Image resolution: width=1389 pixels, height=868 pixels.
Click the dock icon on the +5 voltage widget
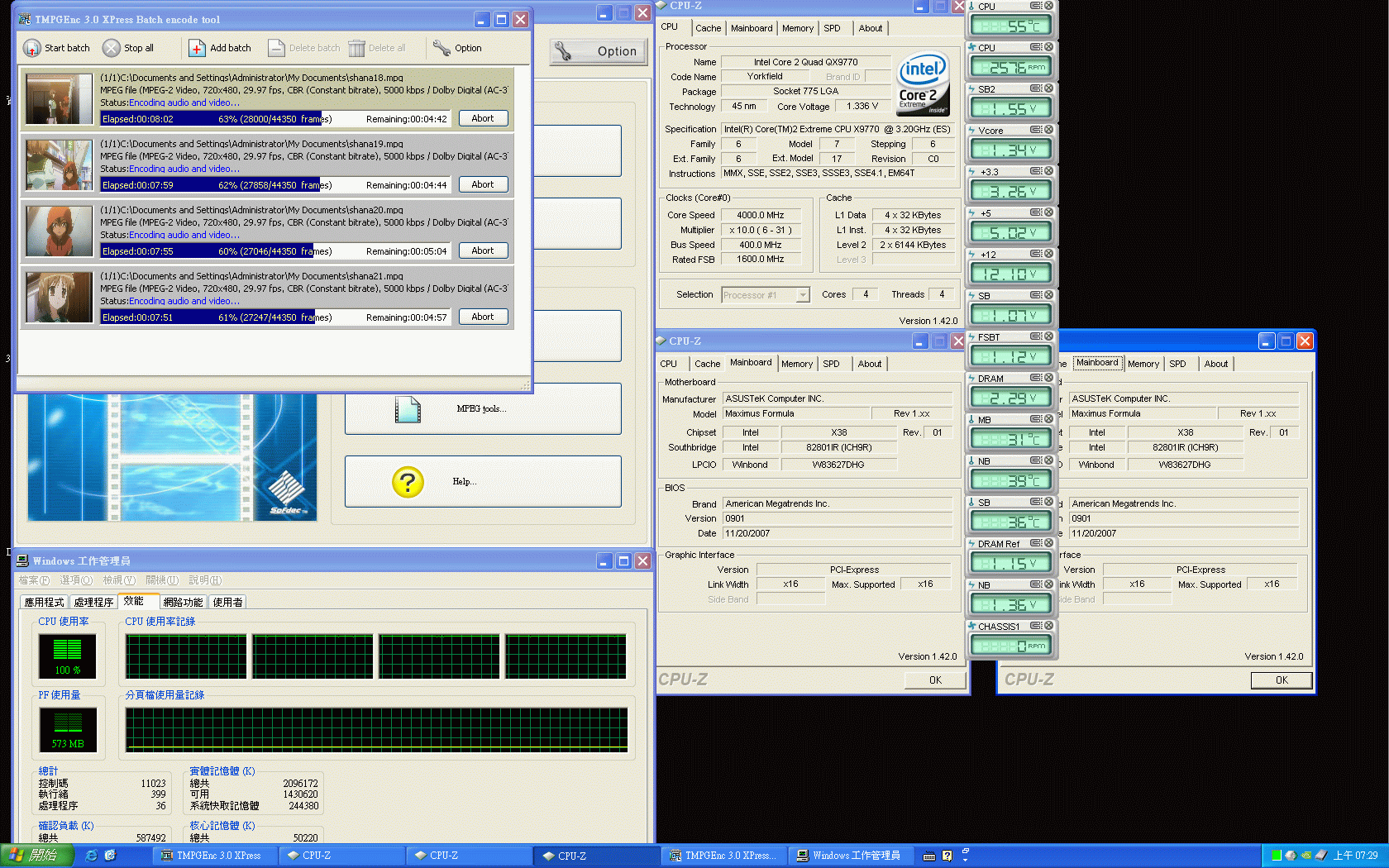pyautogui.click(x=1036, y=212)
